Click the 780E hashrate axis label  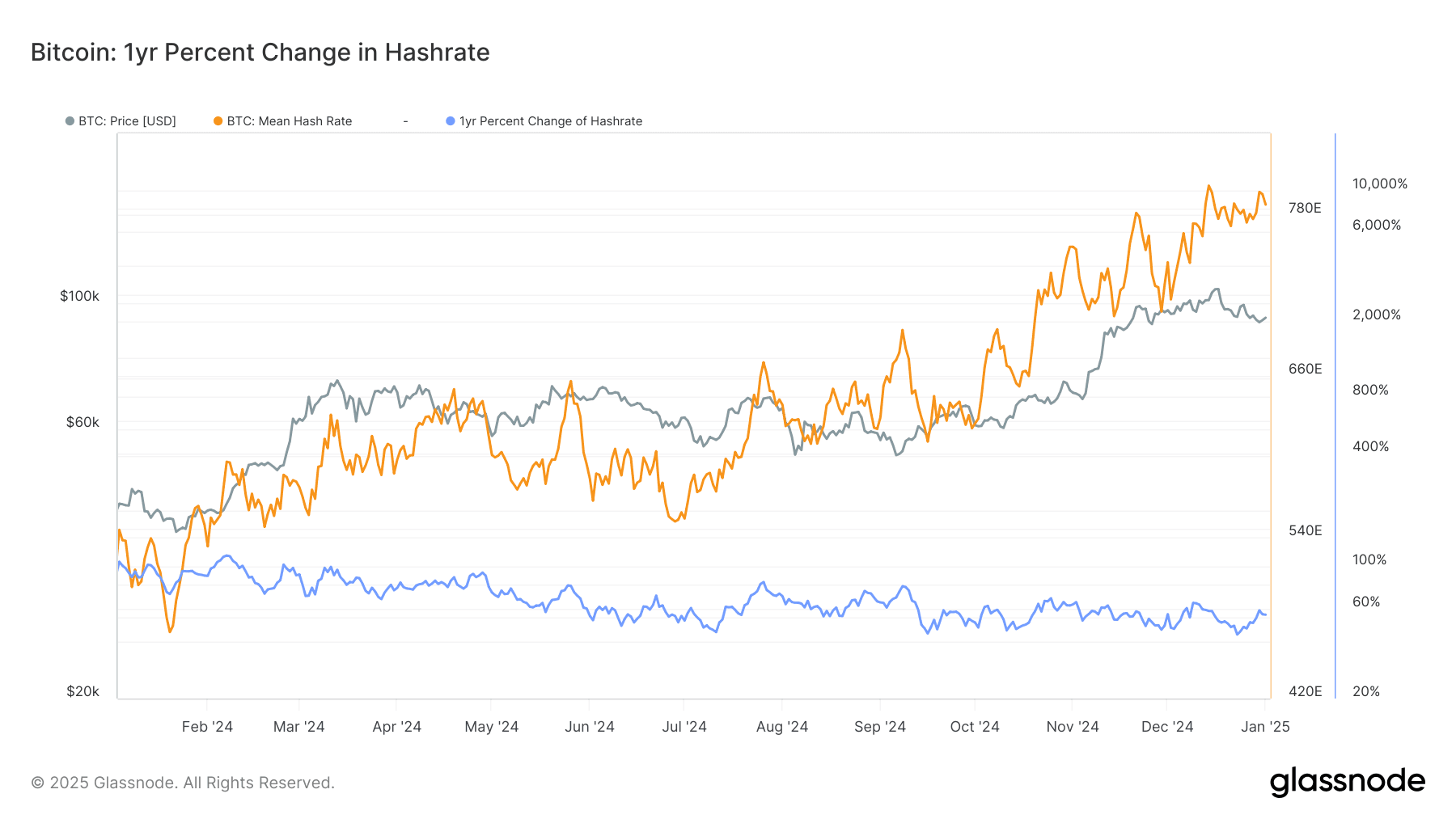[1305, 208]
